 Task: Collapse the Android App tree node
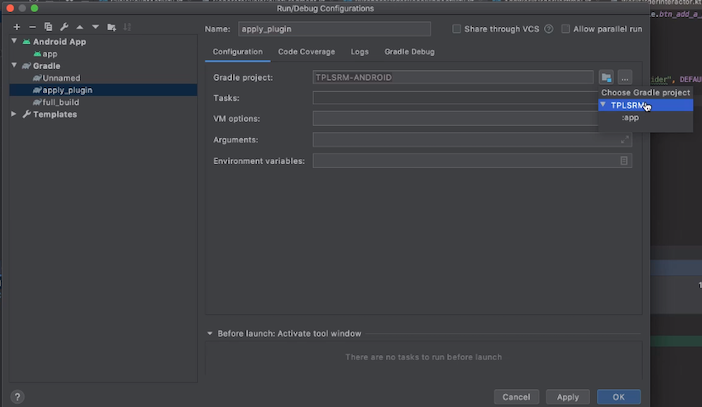(15, 42)
